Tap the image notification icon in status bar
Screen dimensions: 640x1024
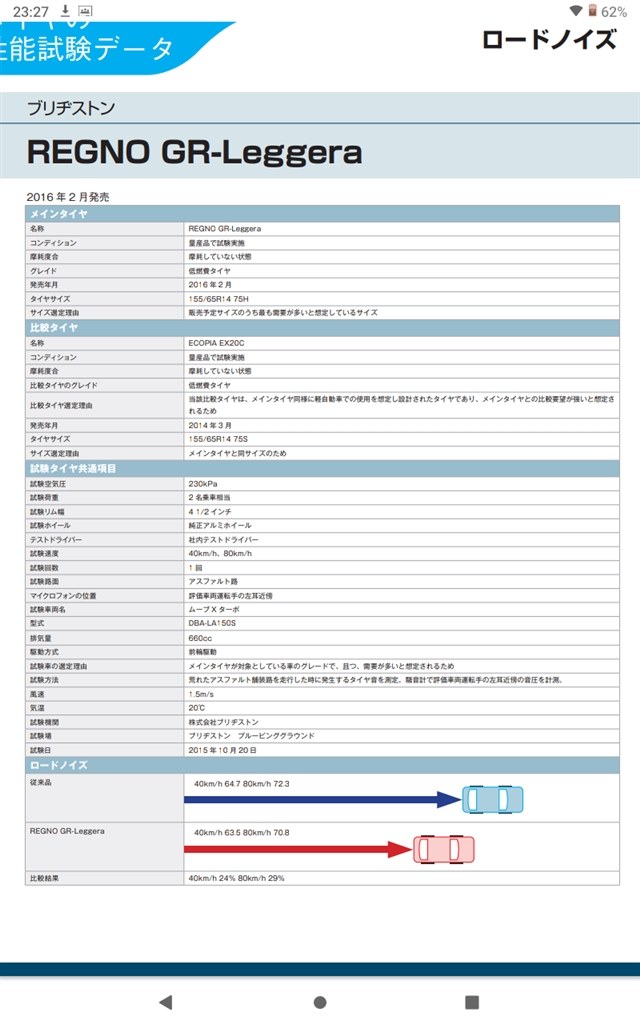pyautogui.click(x=85, y=11)
